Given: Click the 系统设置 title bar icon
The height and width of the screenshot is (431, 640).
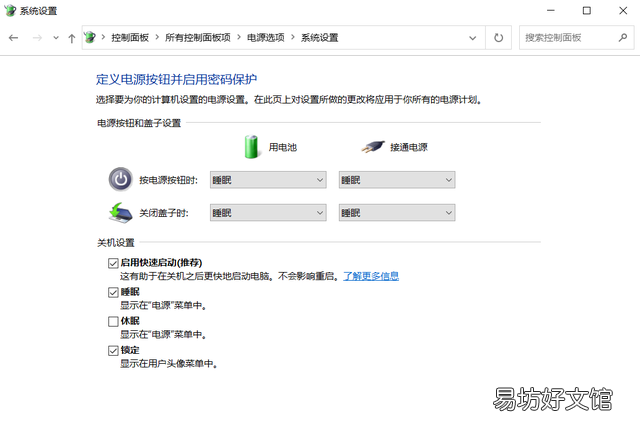Looking at the screenshot, I should (x=10, y=11).
